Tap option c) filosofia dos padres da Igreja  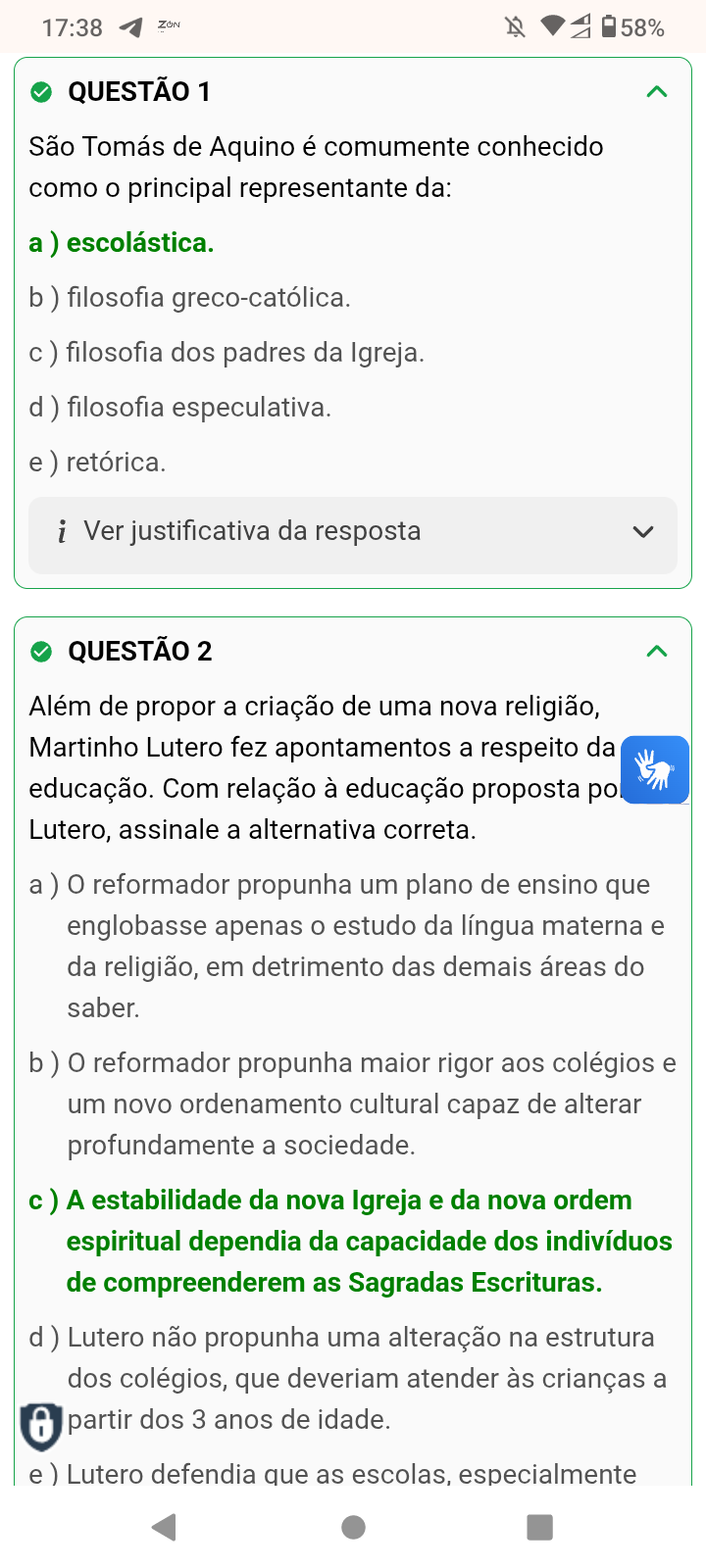pos(227,353)
